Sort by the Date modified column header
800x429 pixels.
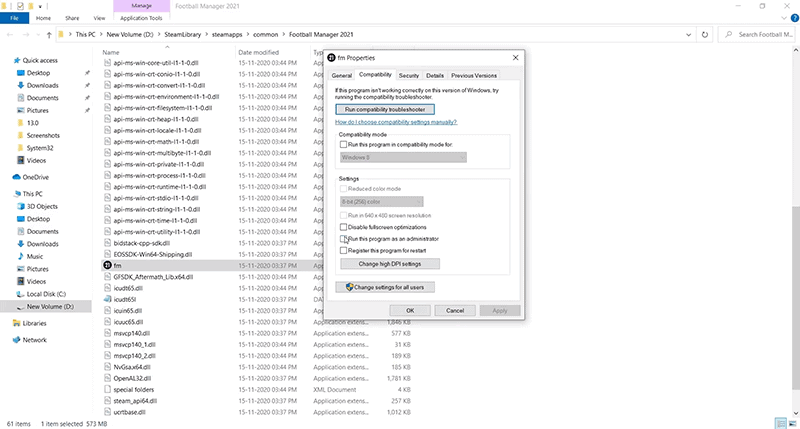(258, 52)
